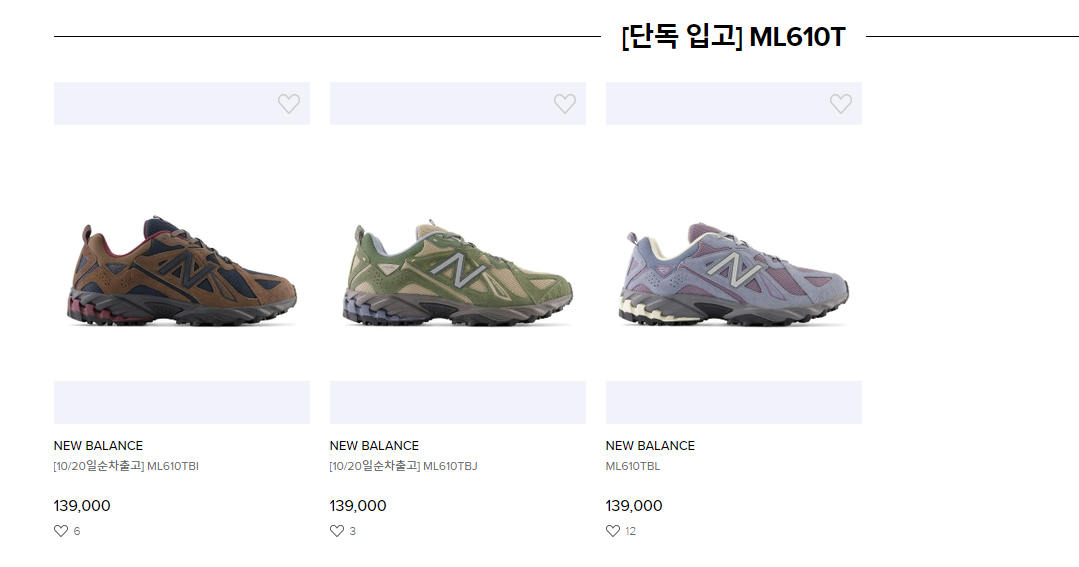
Task: Open the green ML610TBJ shoe image
Action: tap(457, 272)
